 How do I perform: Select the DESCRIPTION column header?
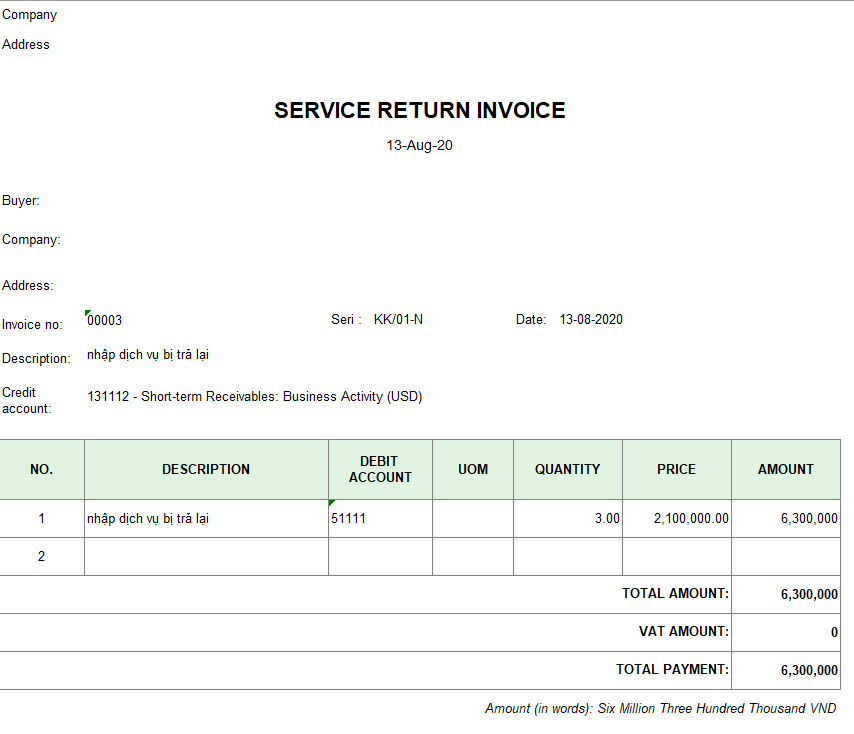(206, 469)
